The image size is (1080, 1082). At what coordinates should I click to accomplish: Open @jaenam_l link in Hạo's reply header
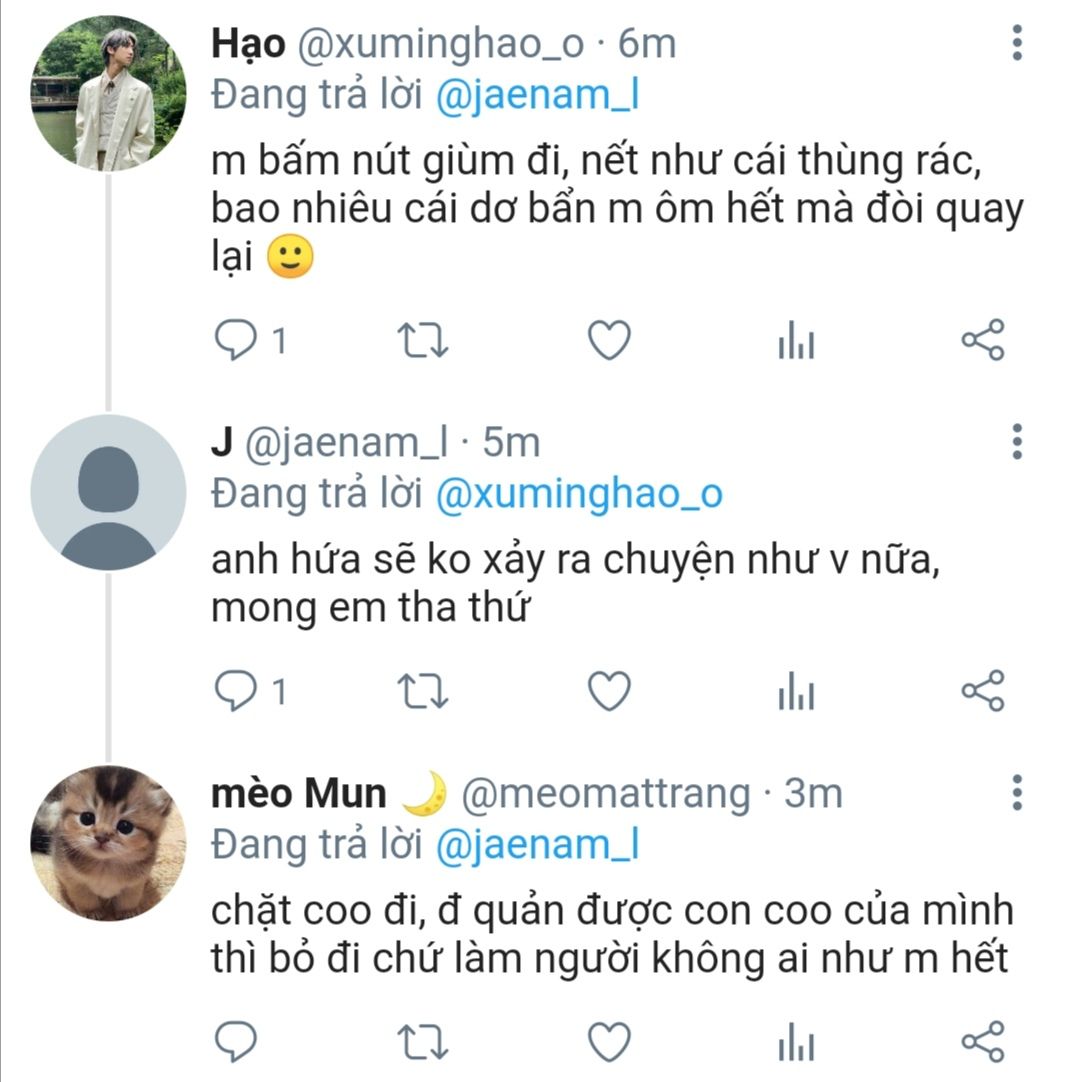[x=538, y=95]
